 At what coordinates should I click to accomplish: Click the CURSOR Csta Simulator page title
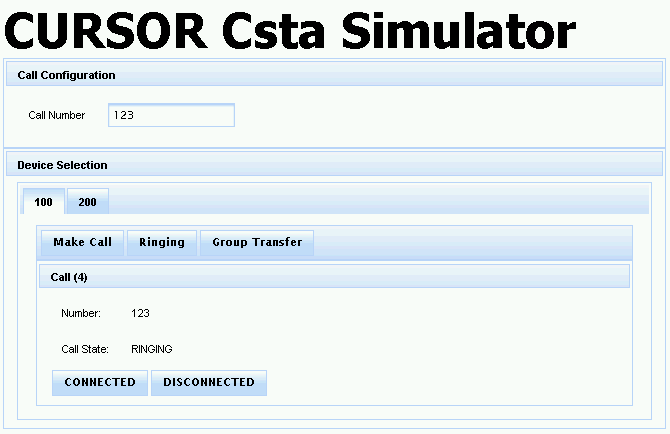click(x=290, y=30)
